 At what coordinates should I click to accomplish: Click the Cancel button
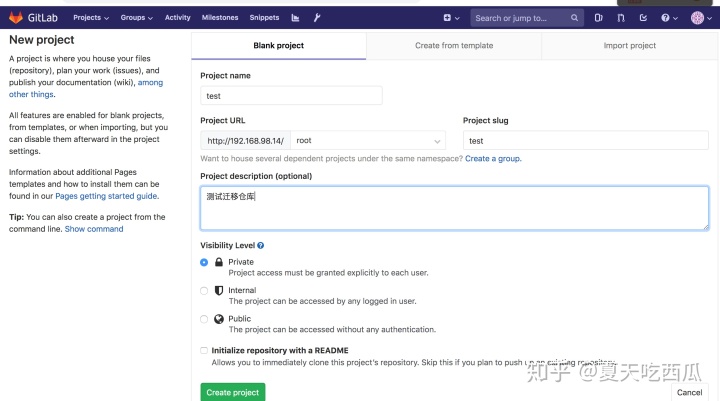click(689, 392)
